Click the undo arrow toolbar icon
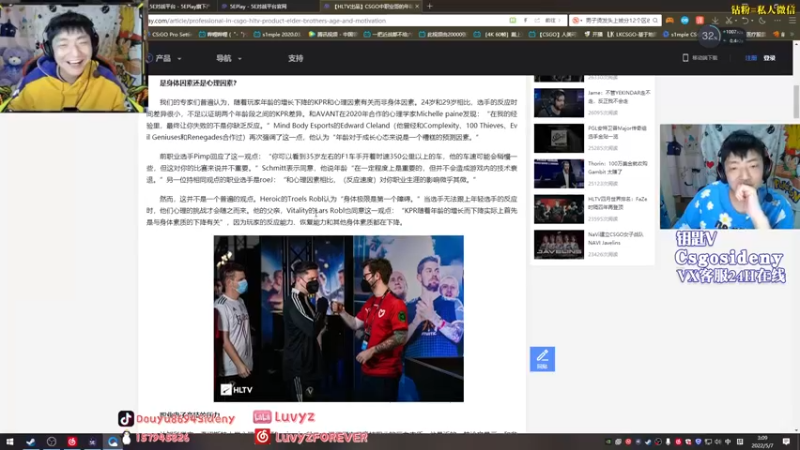This screenshot has height=450, width=800. pos(745,20)
